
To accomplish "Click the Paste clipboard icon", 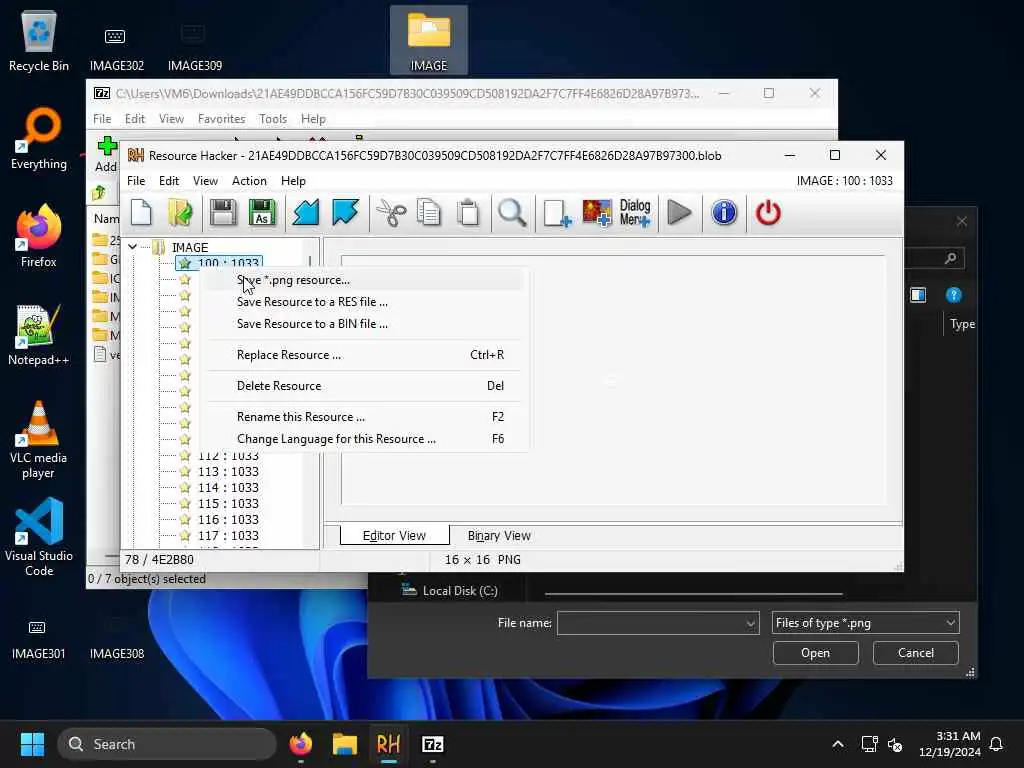I will point(468,213).
